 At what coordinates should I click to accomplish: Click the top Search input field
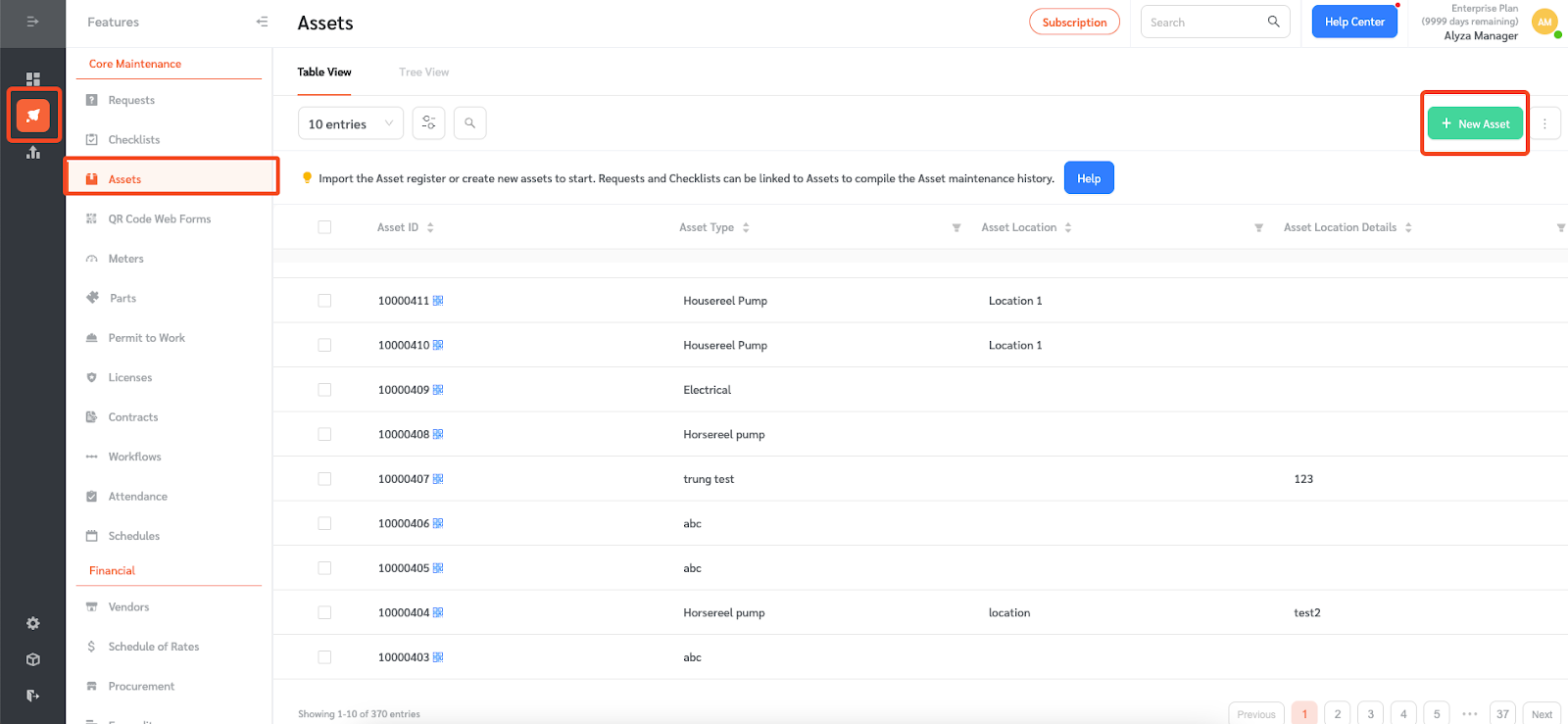coord(1205,22)
